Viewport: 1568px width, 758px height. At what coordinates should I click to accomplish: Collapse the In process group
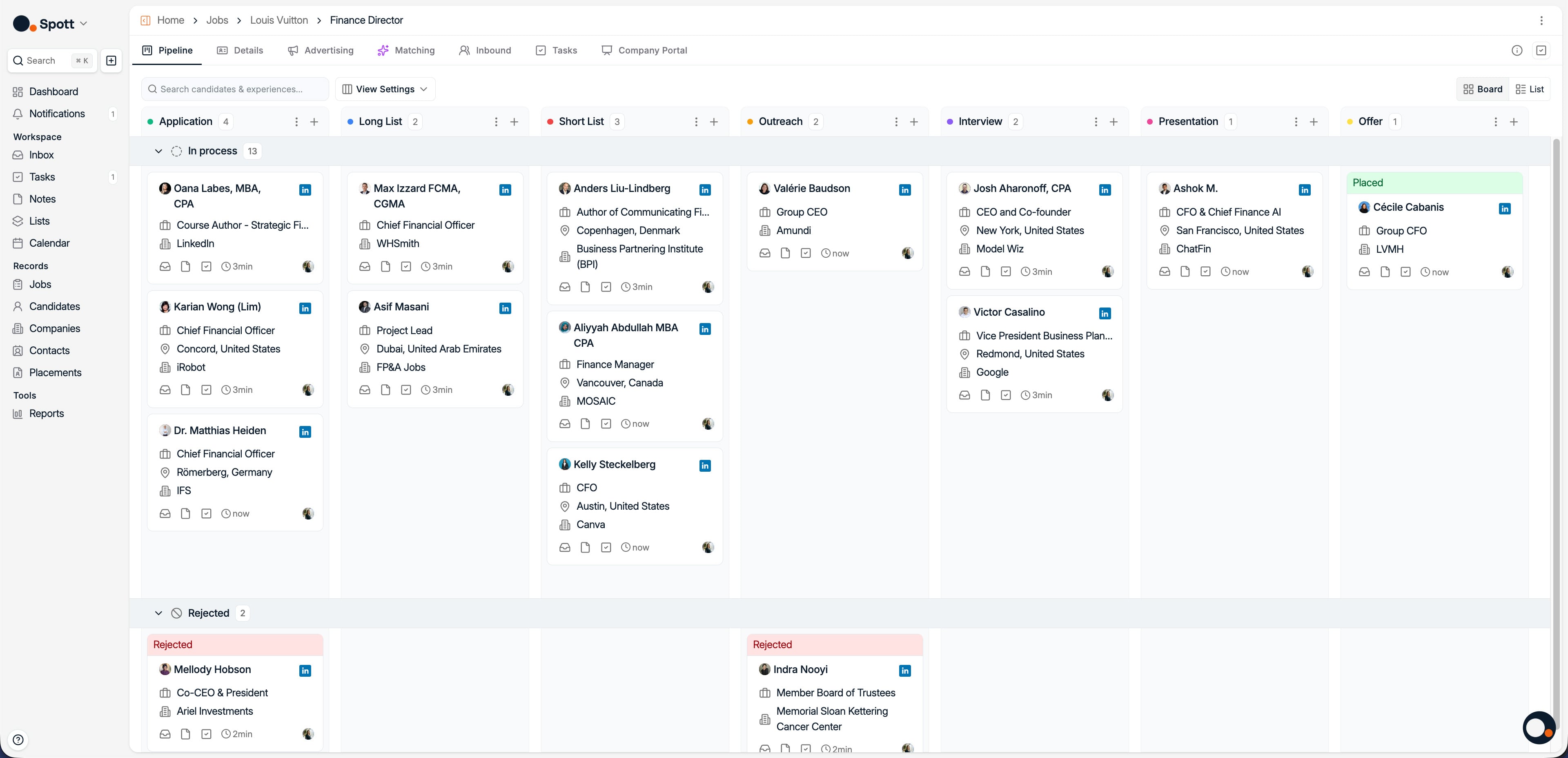click(x=158, y=151)
